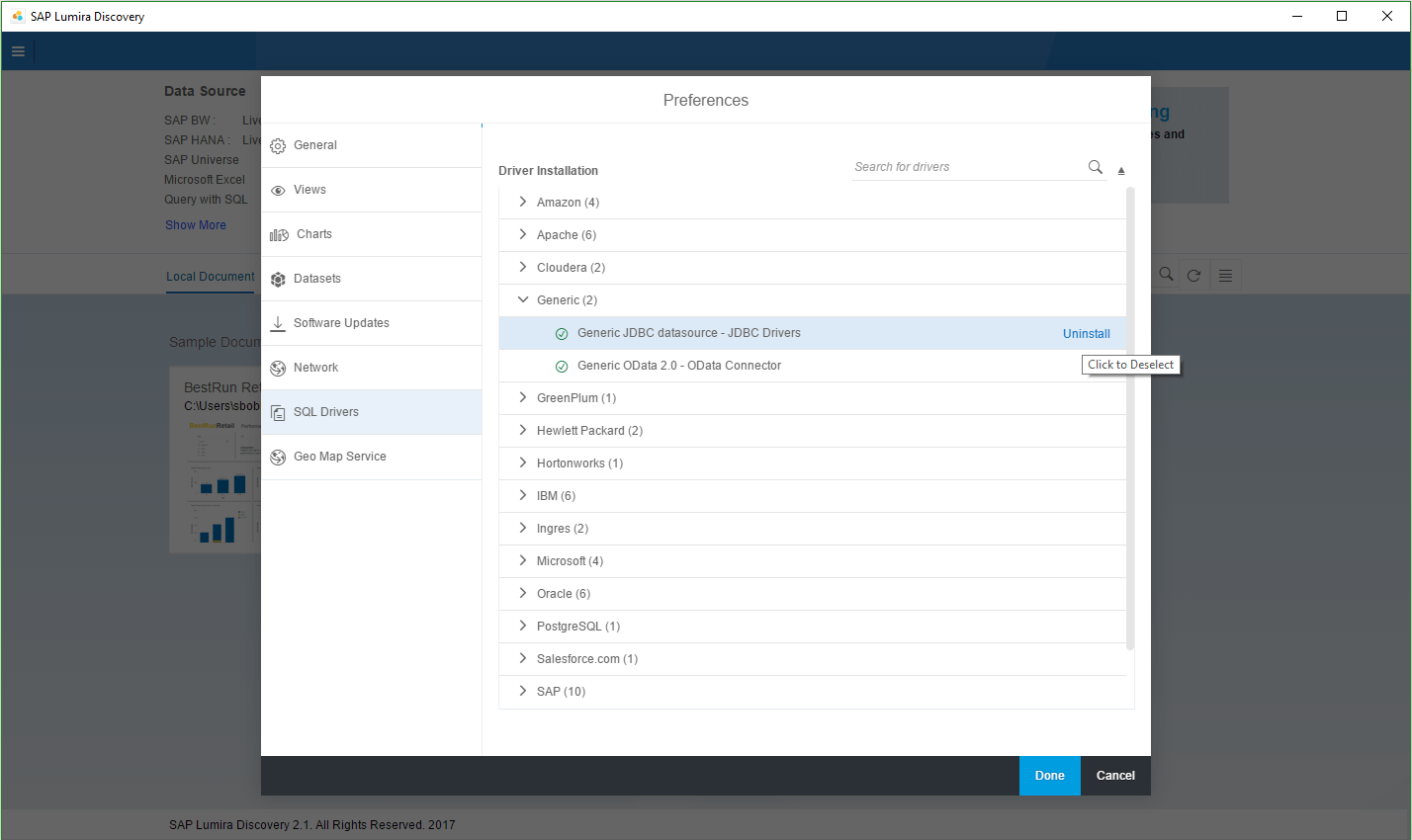1412x840 pixels.
Task: Click the Show More data sources link
Action: pyautogui.click(x=196, y=225)
